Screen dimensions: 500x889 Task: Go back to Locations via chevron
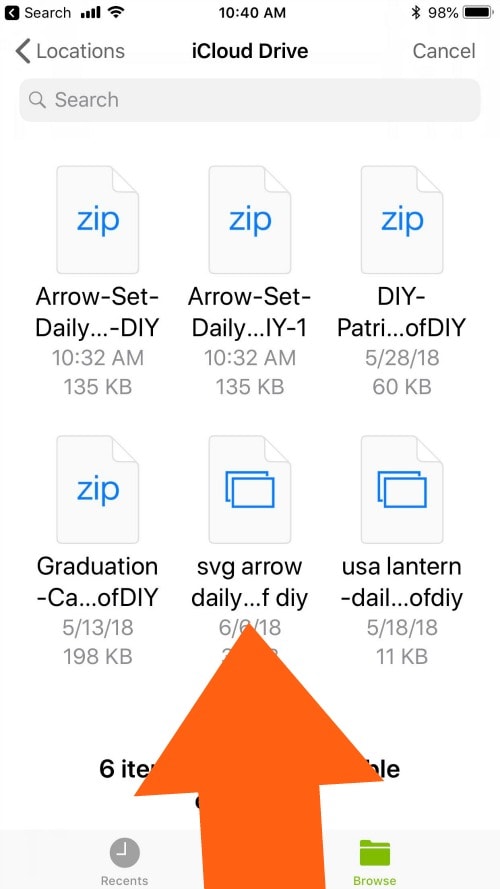coord(22,51)
